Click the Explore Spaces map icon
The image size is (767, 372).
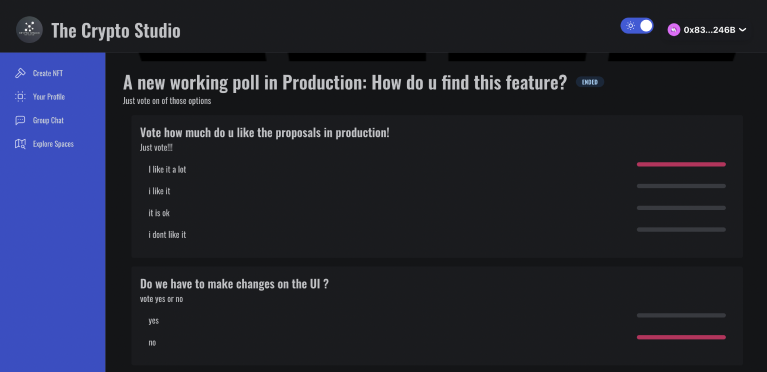pyautogui.click(x=20, y=144)
